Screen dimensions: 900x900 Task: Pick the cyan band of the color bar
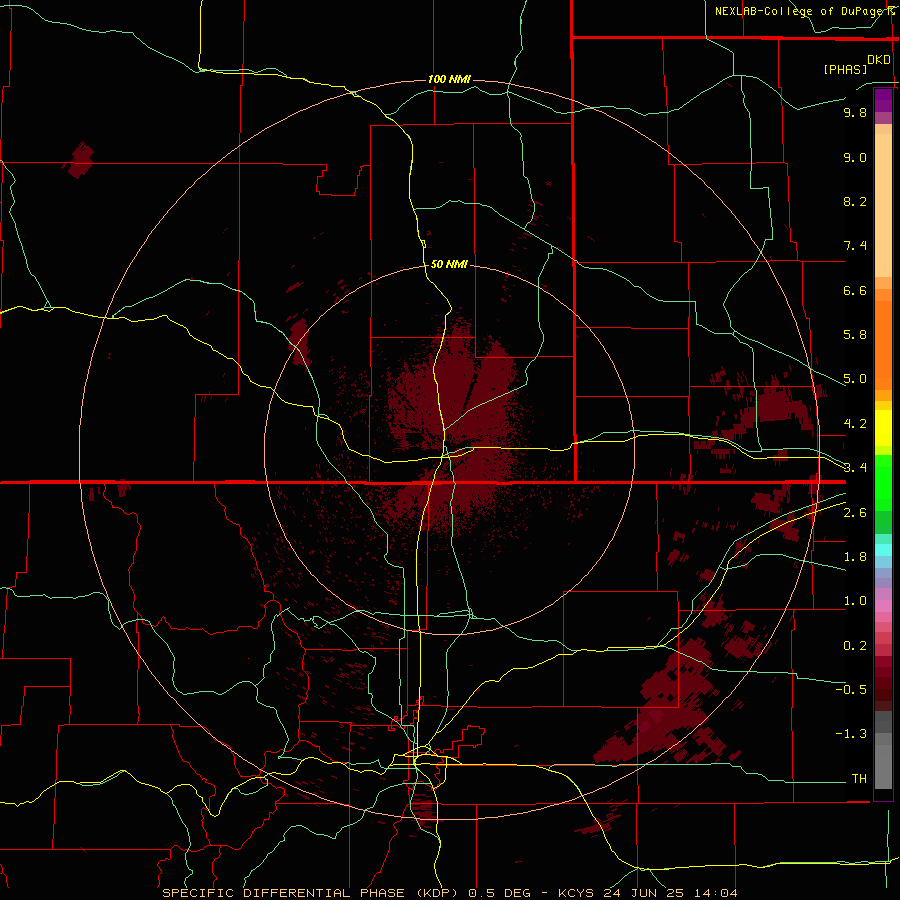coord(883,550)
